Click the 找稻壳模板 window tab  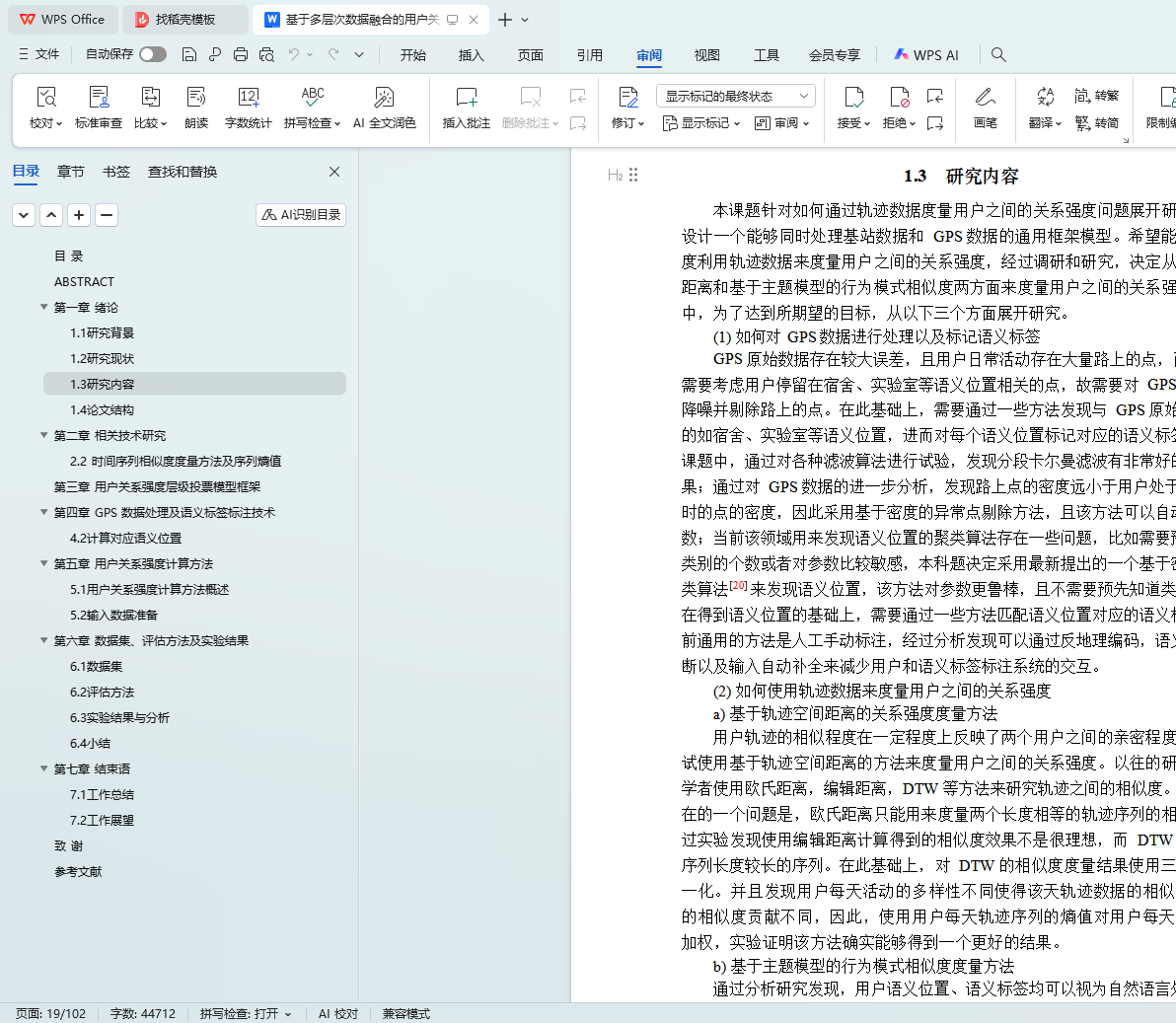[x=184, y=20]
